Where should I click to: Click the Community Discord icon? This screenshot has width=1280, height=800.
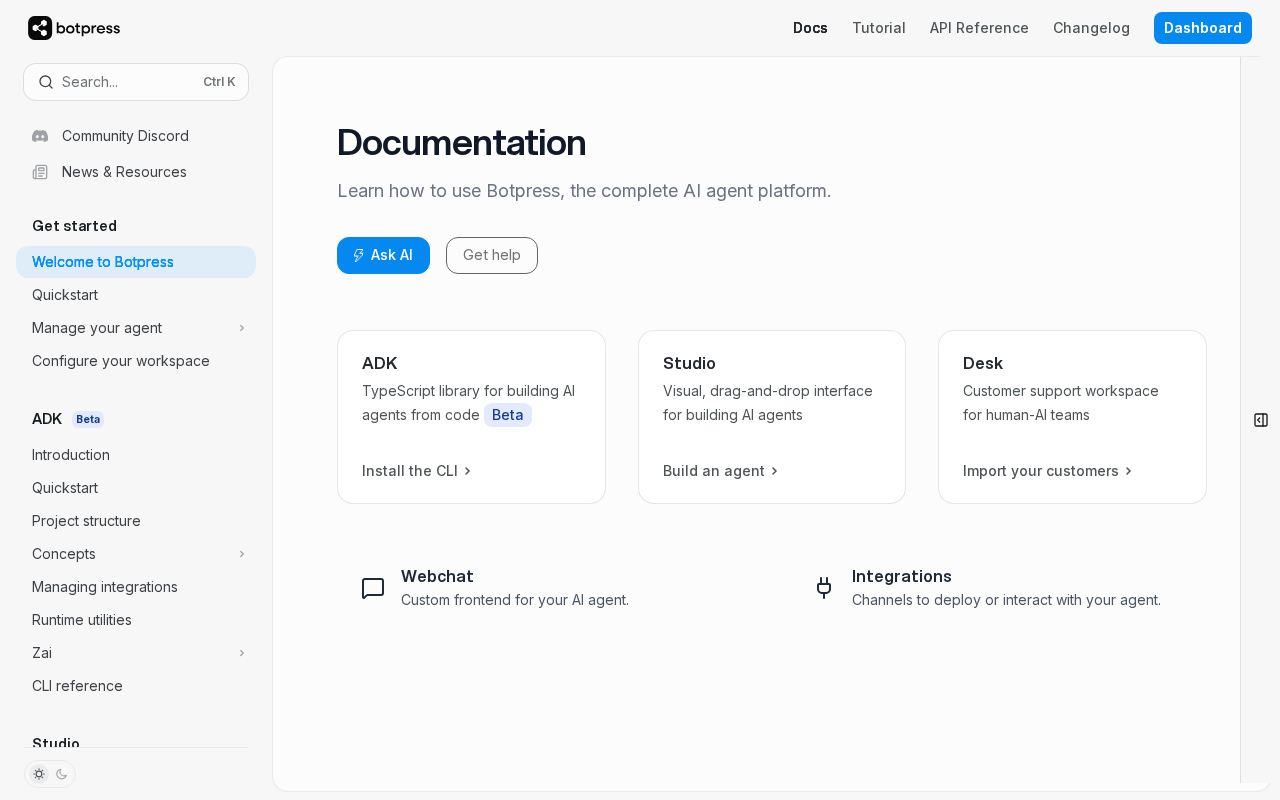(40, 136)
